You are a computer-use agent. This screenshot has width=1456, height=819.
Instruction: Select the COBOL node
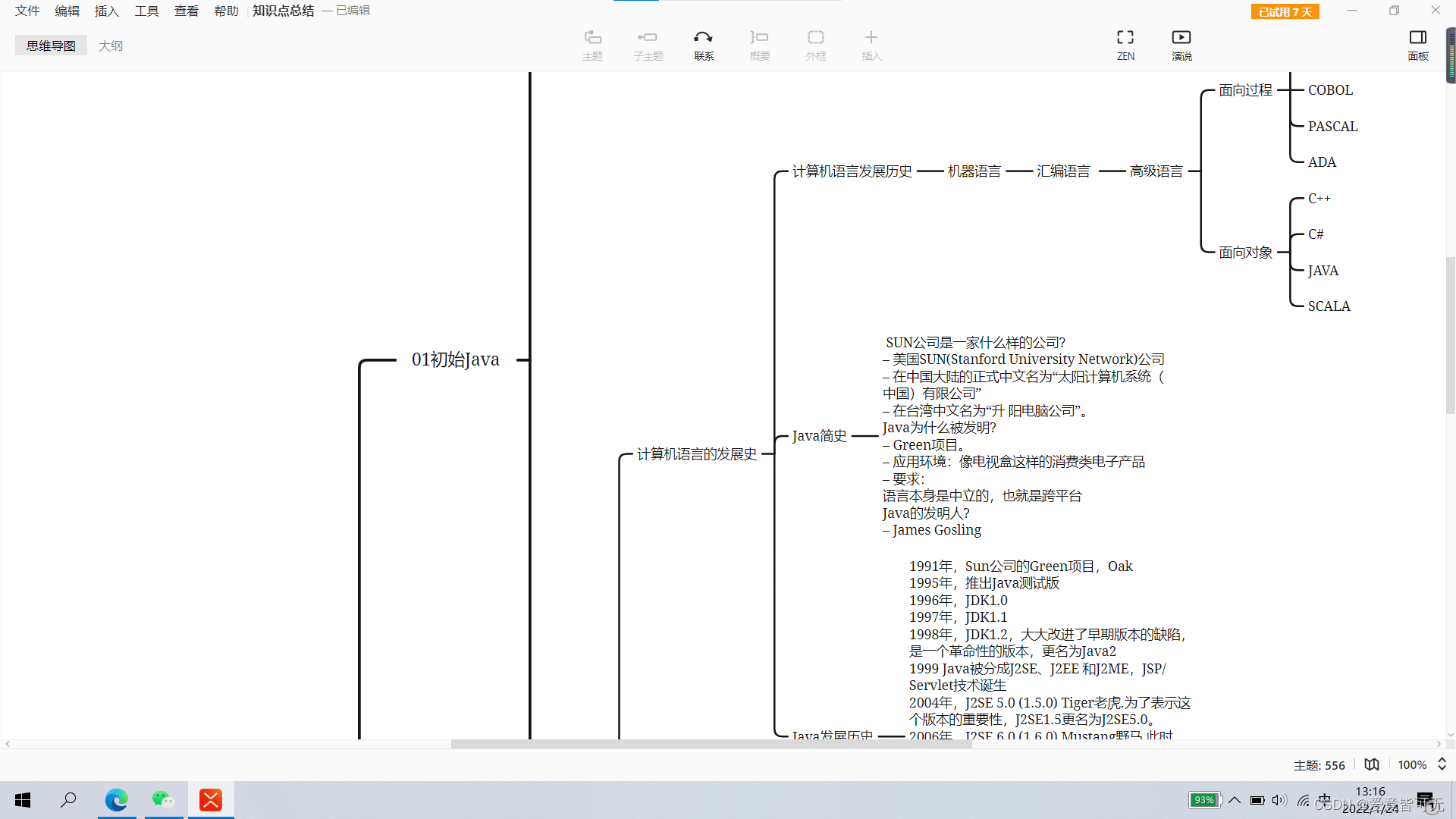click(1331, 90)
